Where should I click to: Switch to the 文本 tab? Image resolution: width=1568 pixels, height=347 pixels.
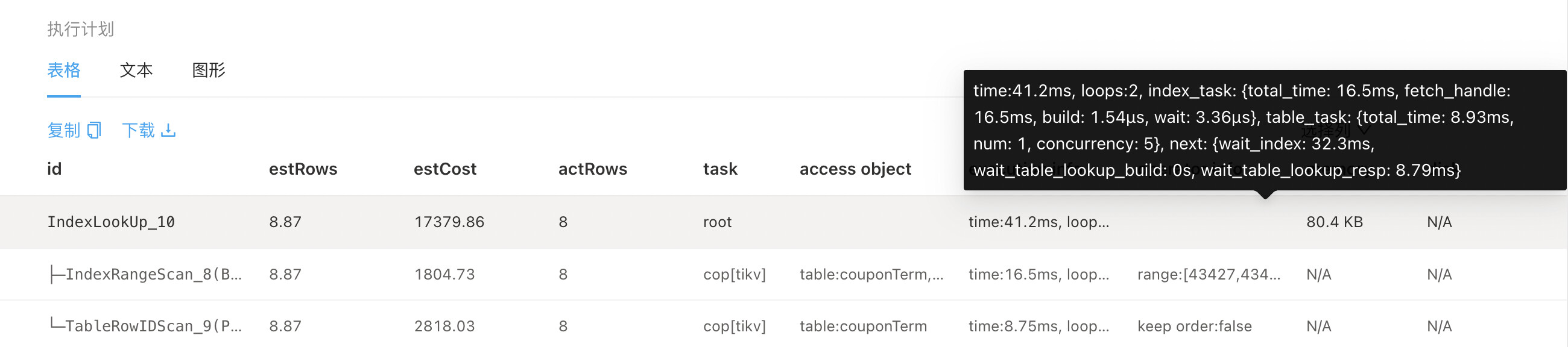pyautogui.click(x=136, y=70)
